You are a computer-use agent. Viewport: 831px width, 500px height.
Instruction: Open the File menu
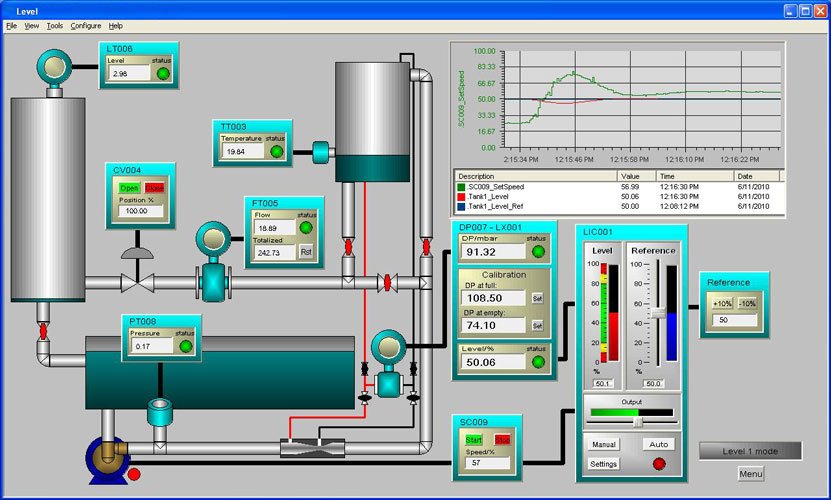point(11,25)
